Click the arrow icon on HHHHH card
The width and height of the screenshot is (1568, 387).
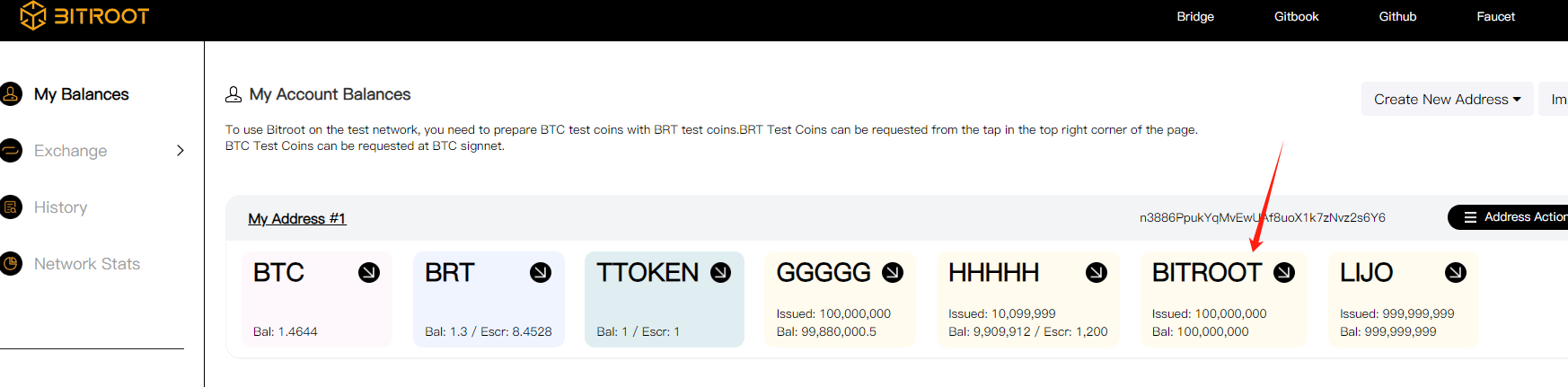pyautogui.click(x=1097, y=273)
